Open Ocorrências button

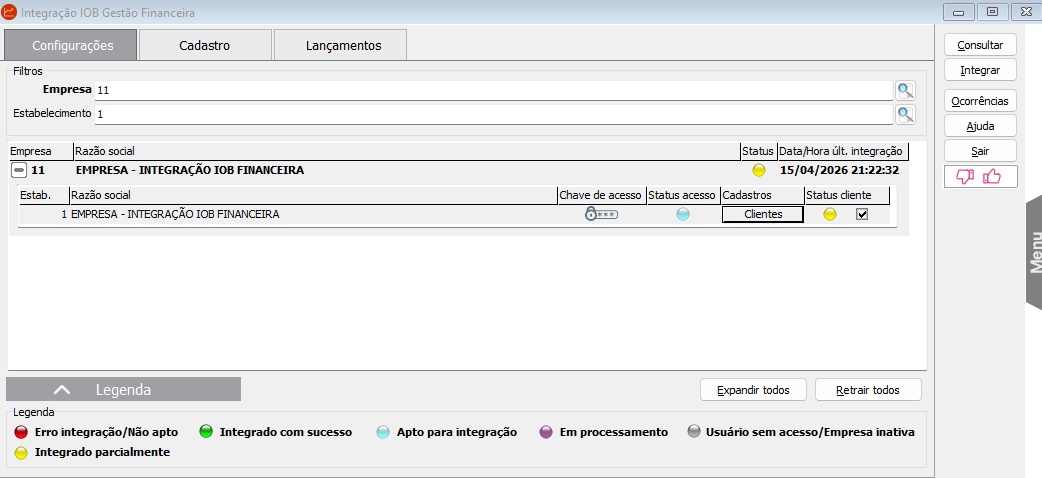[x=980, y=101]
